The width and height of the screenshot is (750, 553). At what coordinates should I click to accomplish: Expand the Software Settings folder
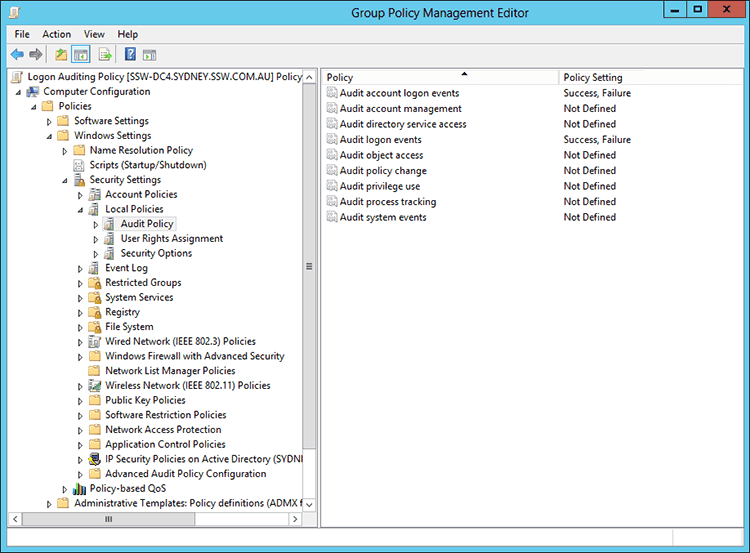click(50, 121)
